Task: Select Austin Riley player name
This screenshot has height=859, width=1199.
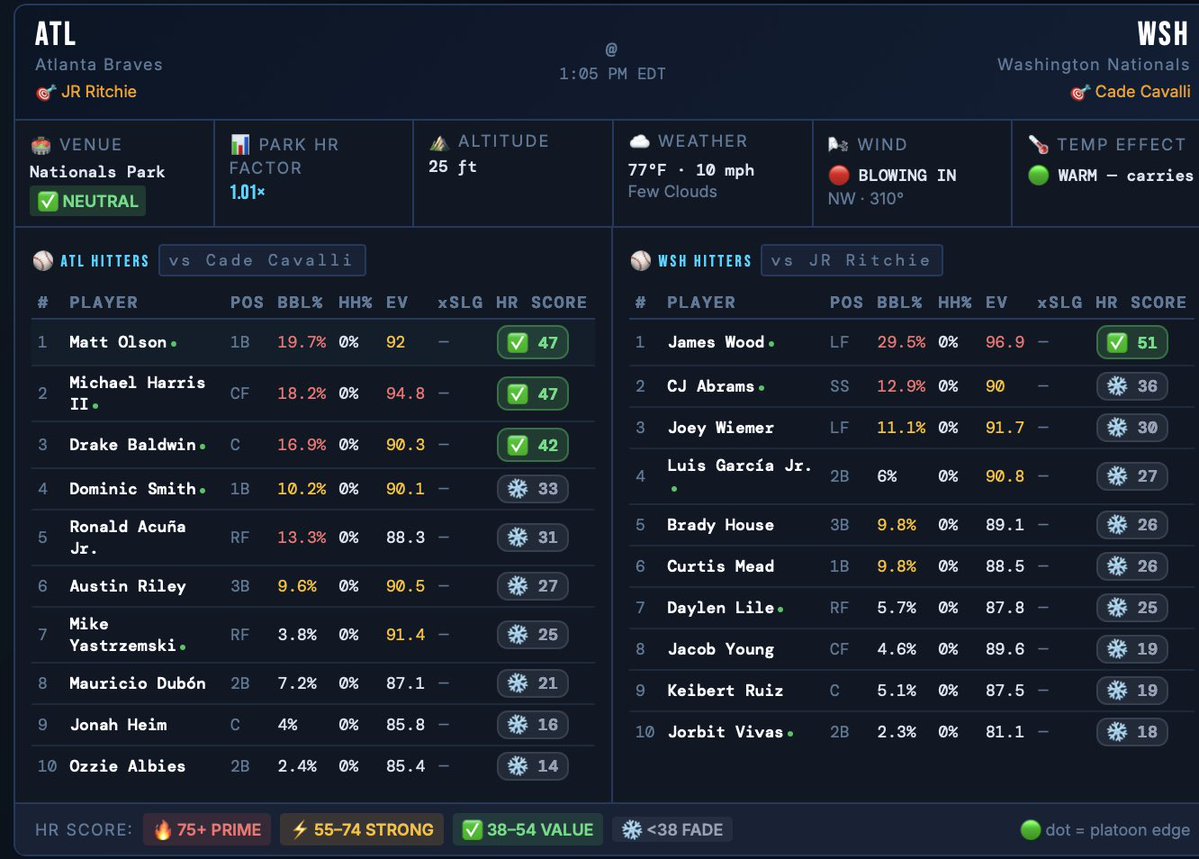Action: [x=128, y=586]
